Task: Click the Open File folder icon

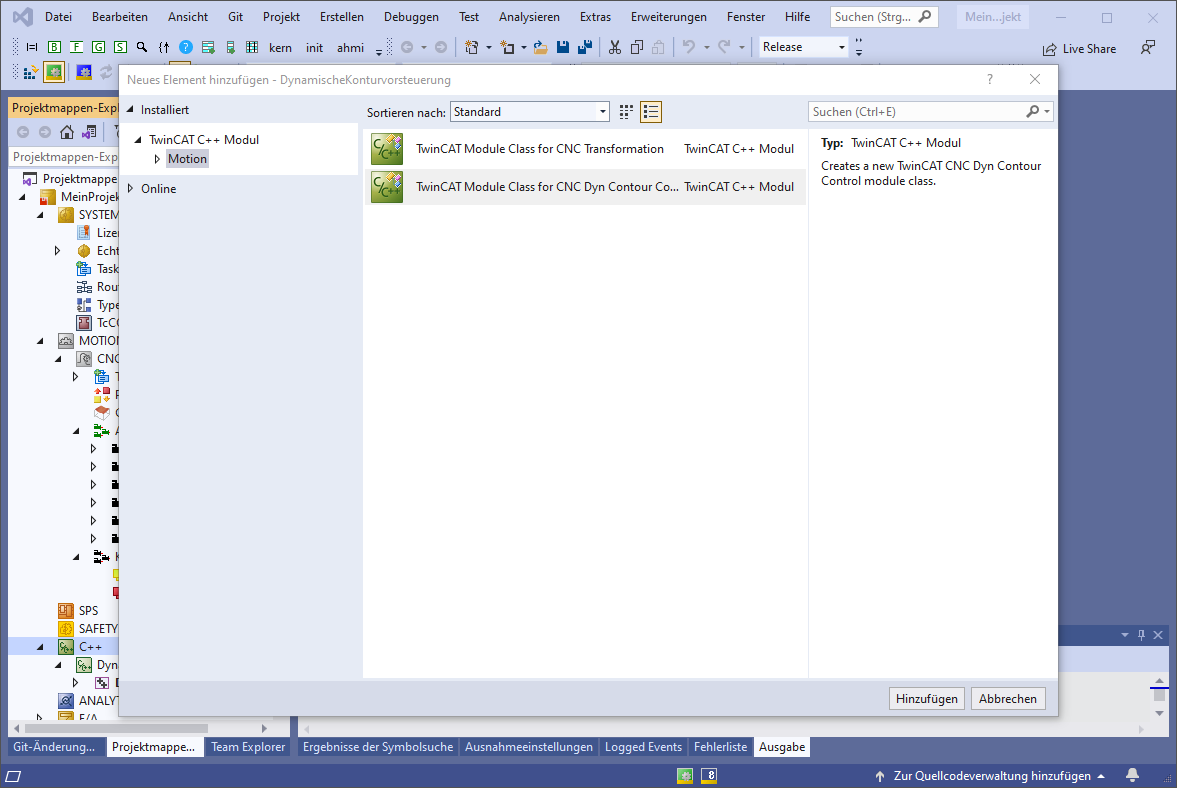Action: pos(540,47)
